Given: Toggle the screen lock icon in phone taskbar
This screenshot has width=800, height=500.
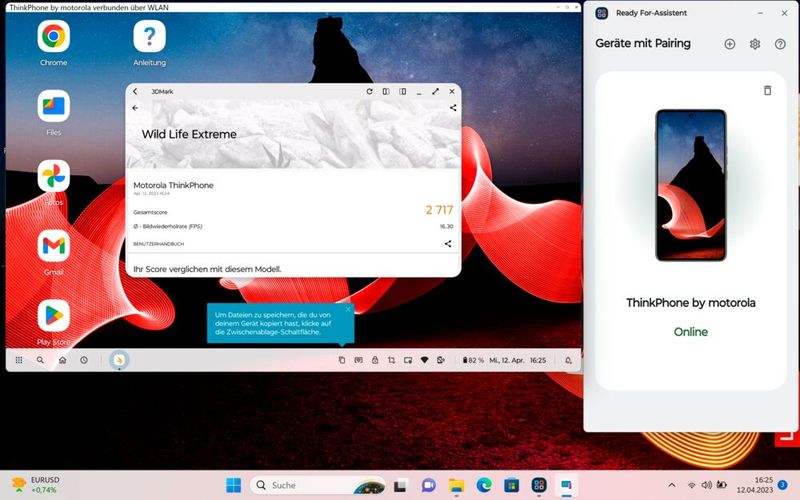Looking at the screenshot, I should coord(375,360).
